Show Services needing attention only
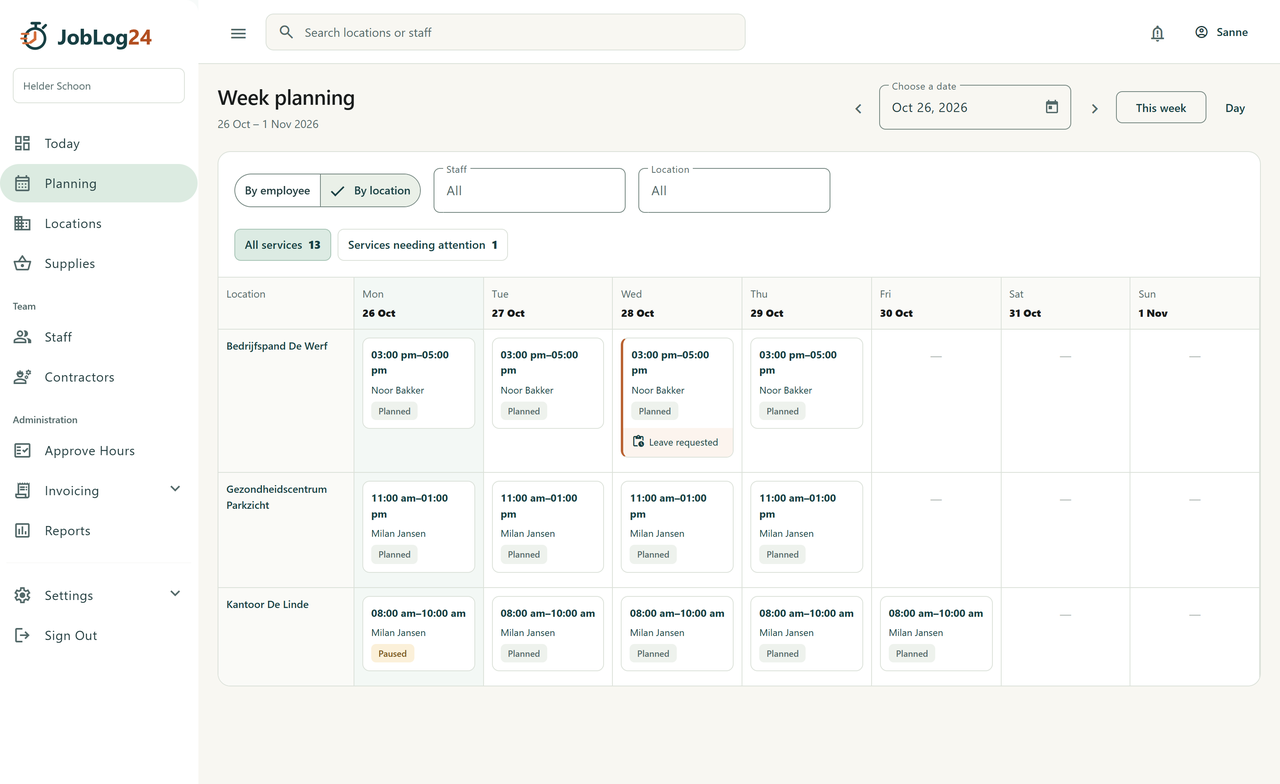 422,245
